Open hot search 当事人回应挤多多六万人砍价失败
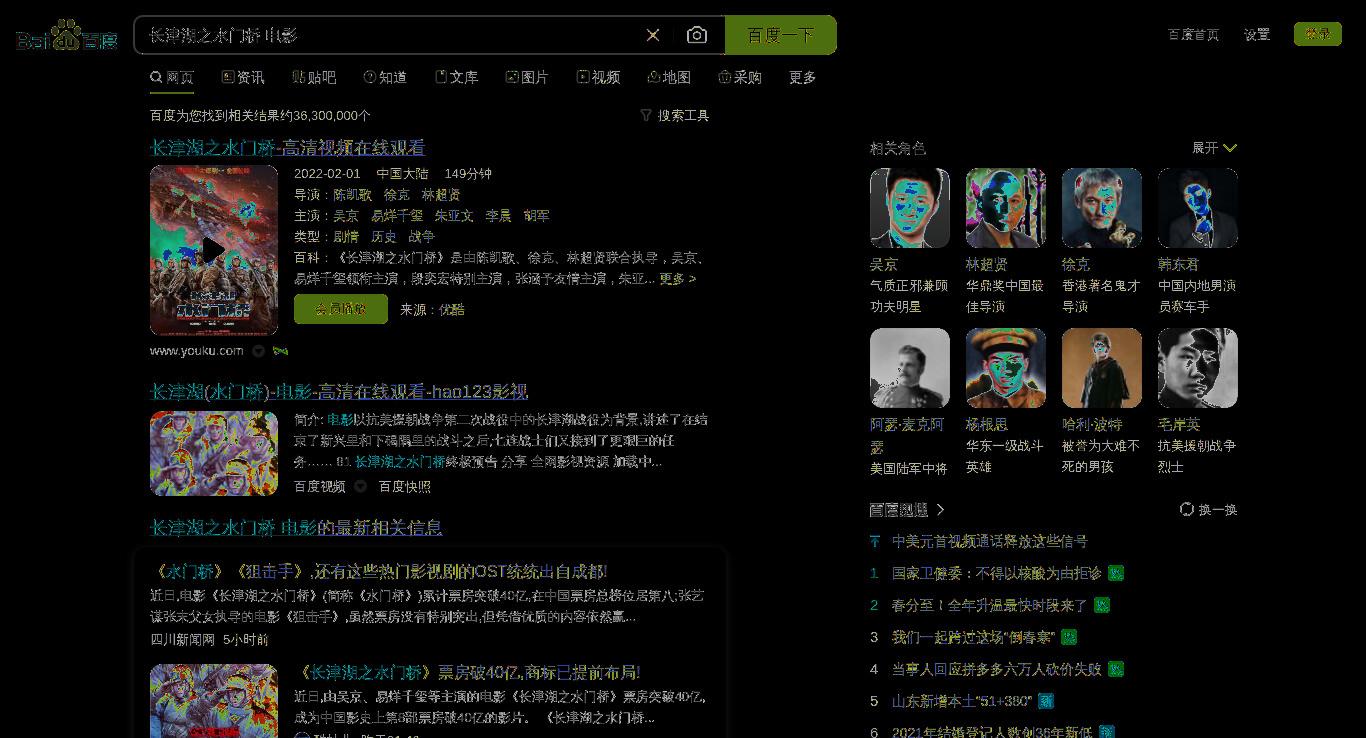 click(x=997, y=669)
